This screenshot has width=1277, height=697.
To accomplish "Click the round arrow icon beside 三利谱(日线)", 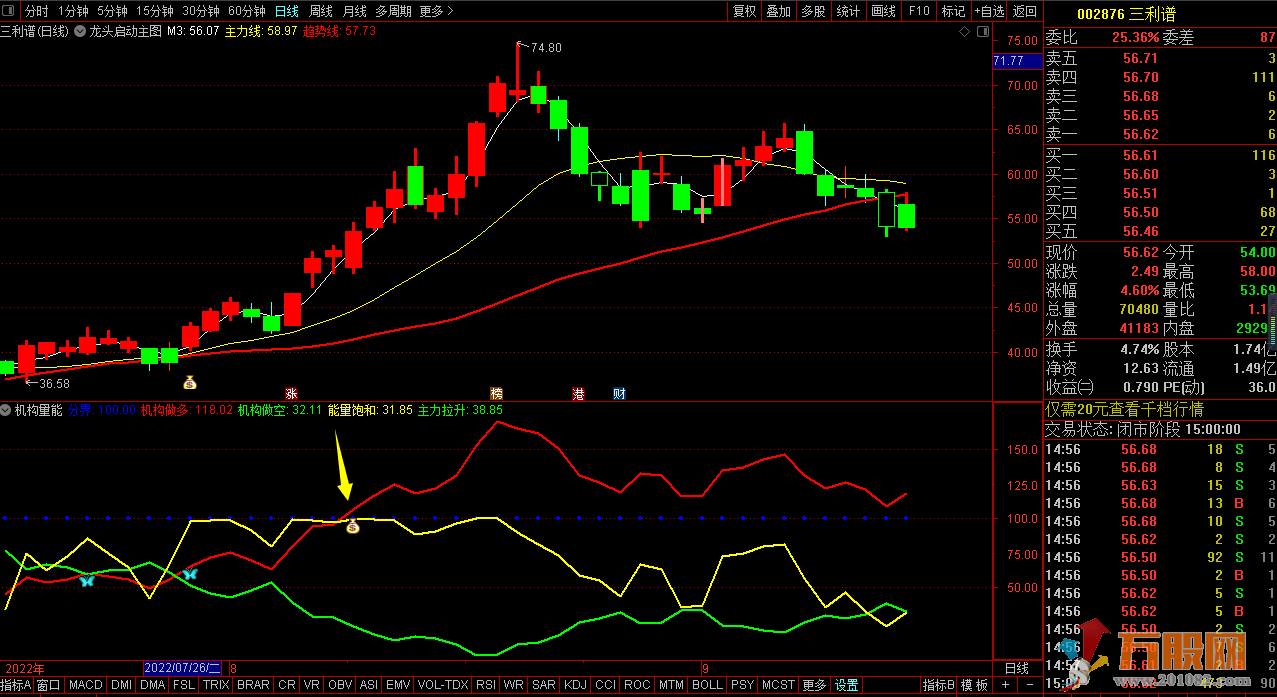I will click(80, 31).
